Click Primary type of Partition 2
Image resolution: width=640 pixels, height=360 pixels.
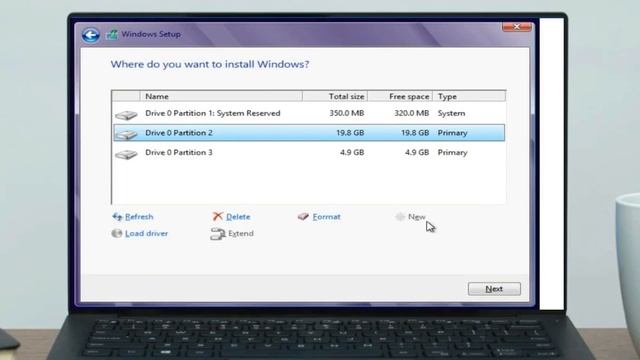tap(453, 133)
